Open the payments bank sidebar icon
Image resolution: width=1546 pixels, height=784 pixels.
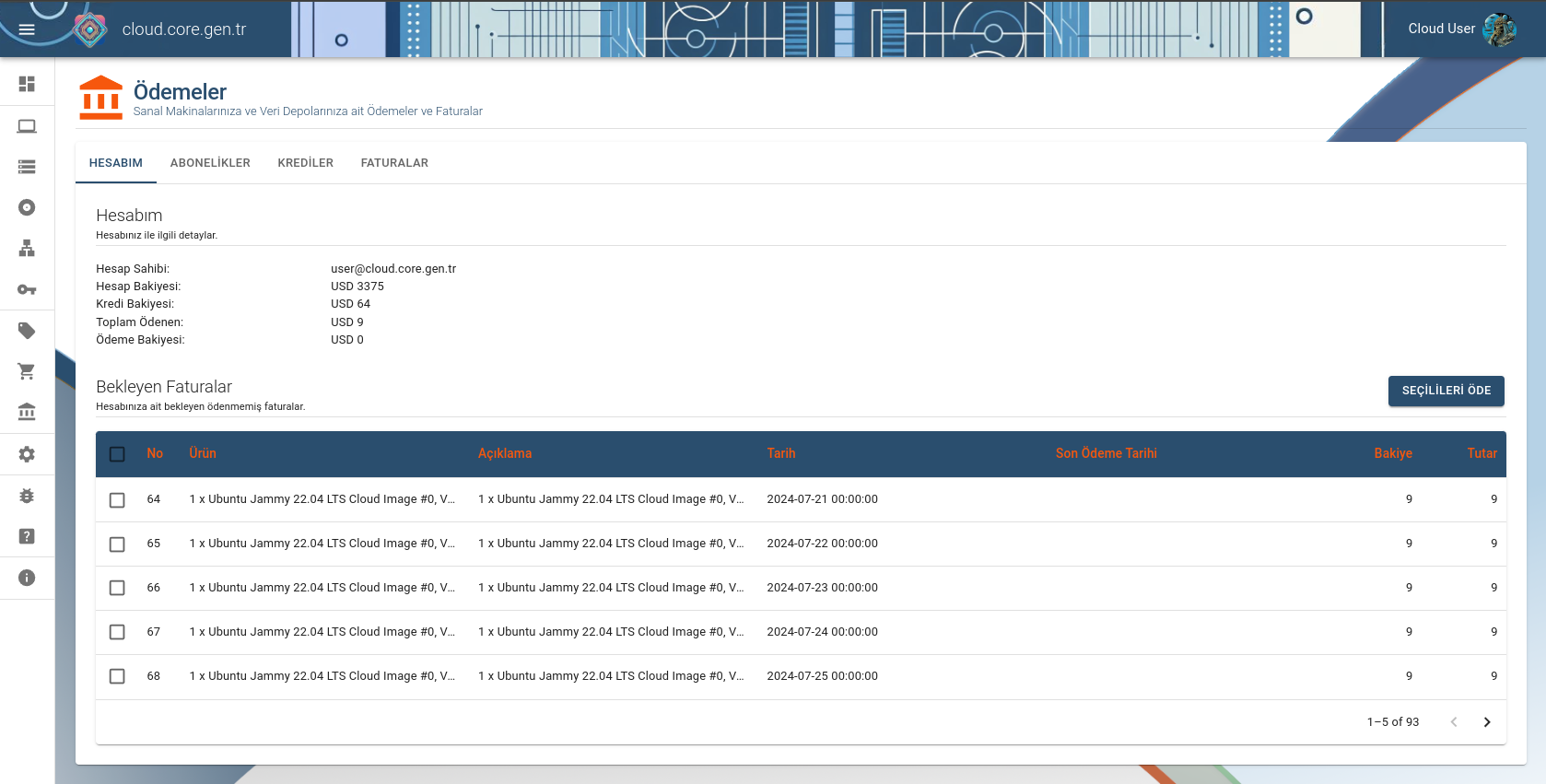point(27,412)
